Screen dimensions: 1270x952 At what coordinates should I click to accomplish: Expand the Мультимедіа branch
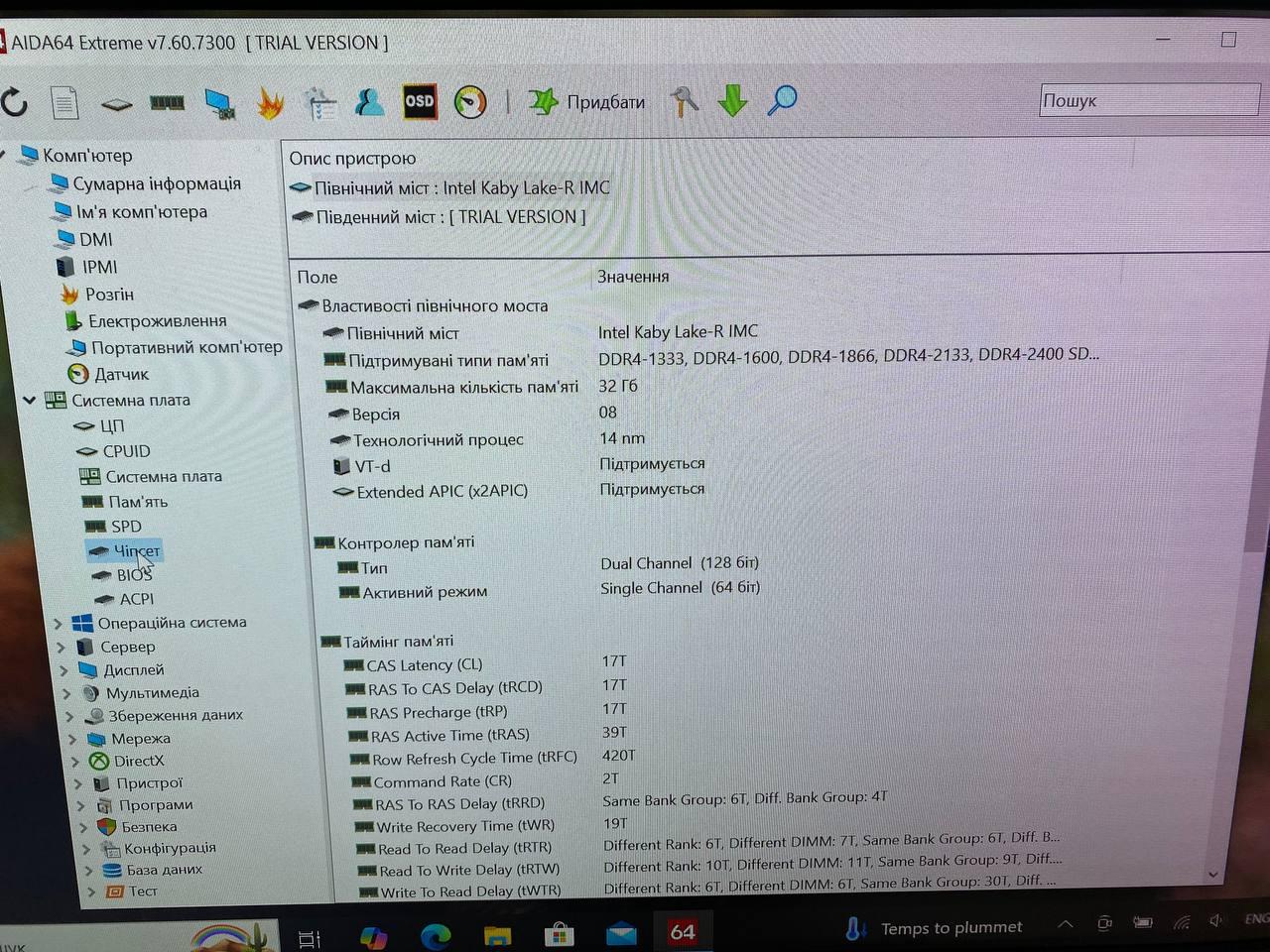(x=66, y=693)
